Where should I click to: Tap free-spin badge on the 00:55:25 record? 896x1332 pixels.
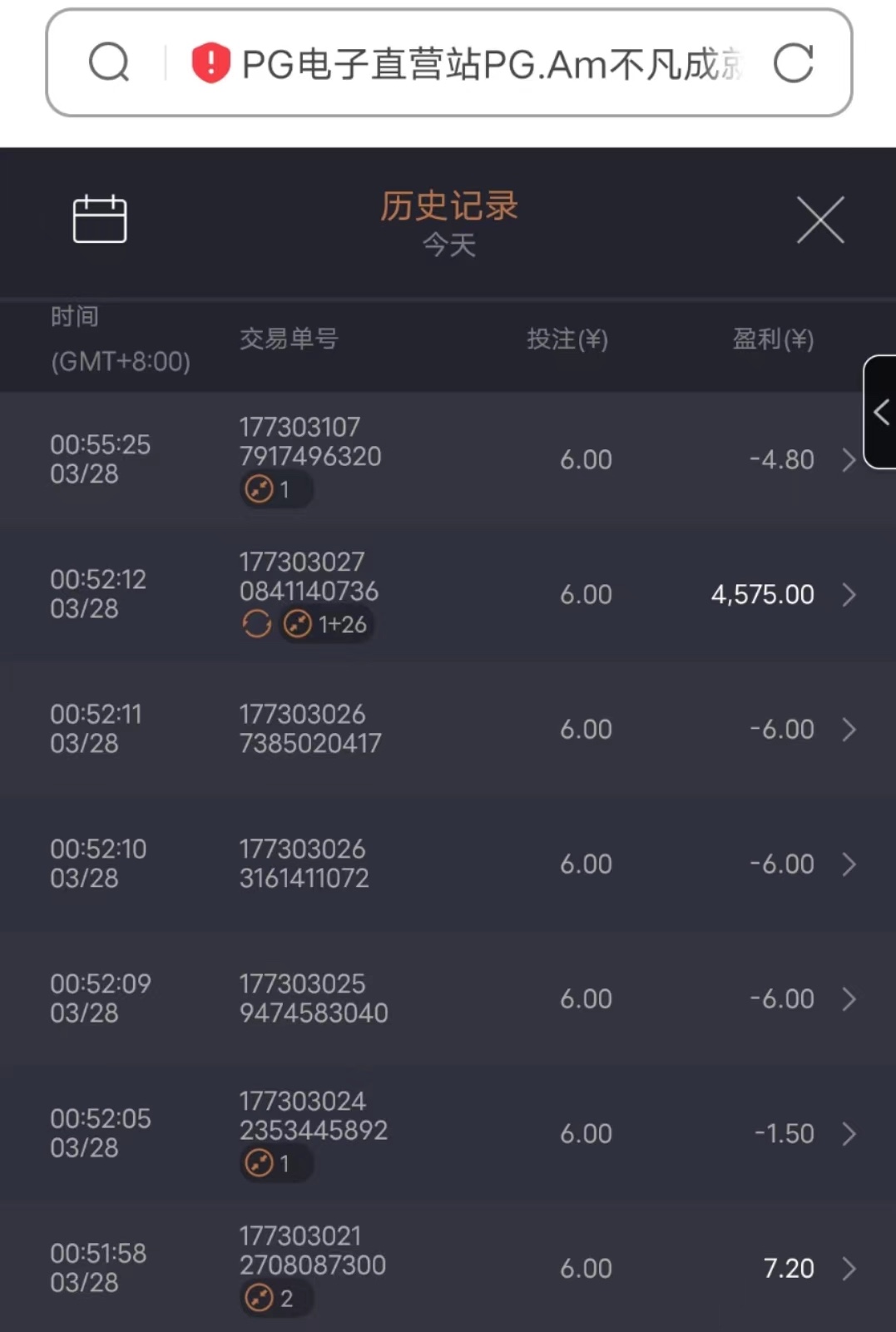[x=275, y=489]
